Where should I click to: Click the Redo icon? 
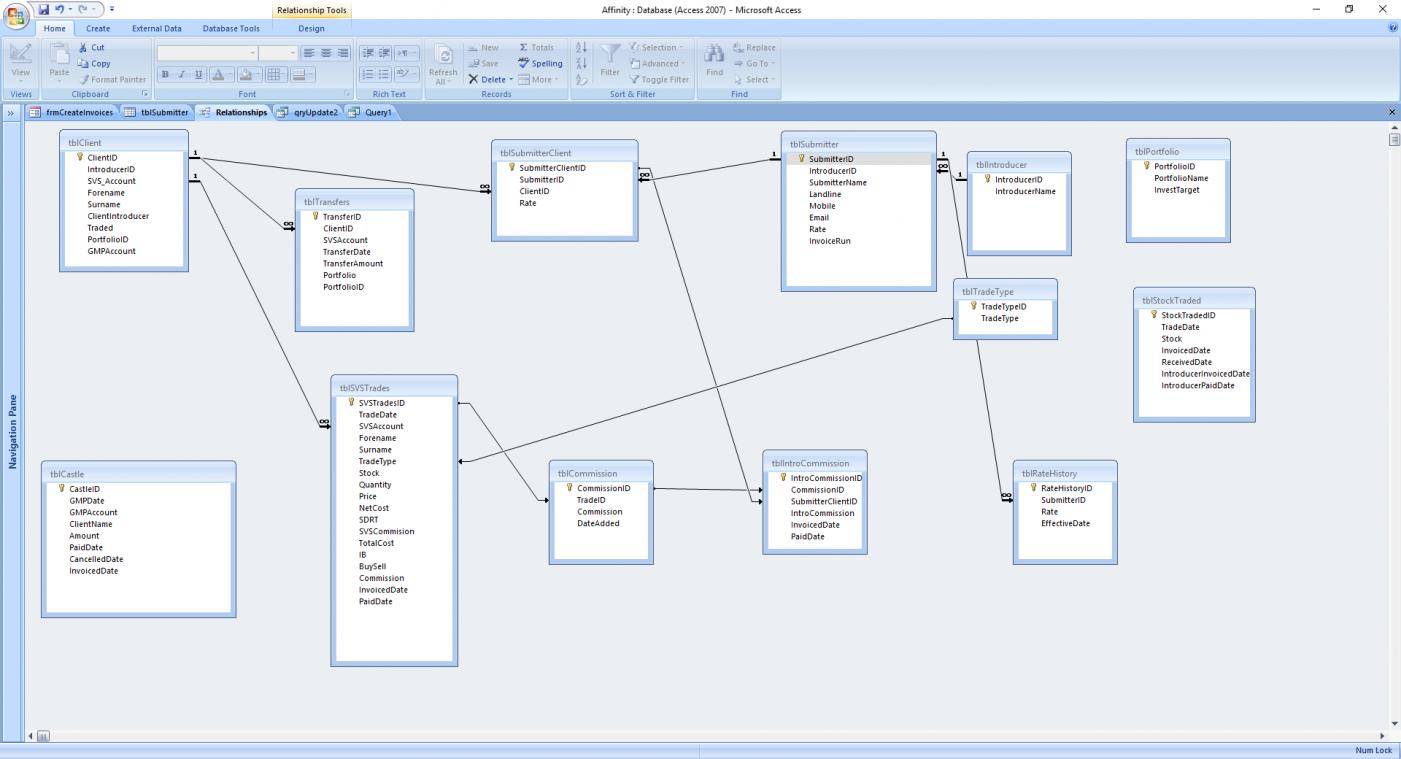(x=84, y=9)
